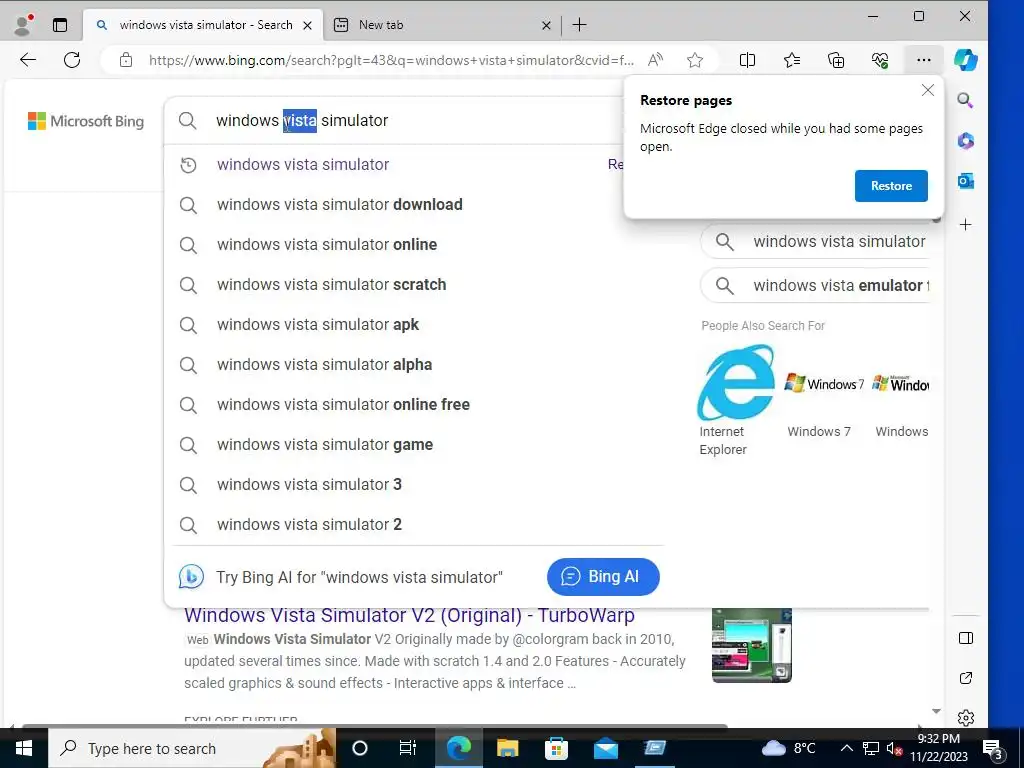Image resolution: width=1024 pixels, height=768 pixels.
Task: Close the Restore pages popup
Action: [x=927, y=90]
